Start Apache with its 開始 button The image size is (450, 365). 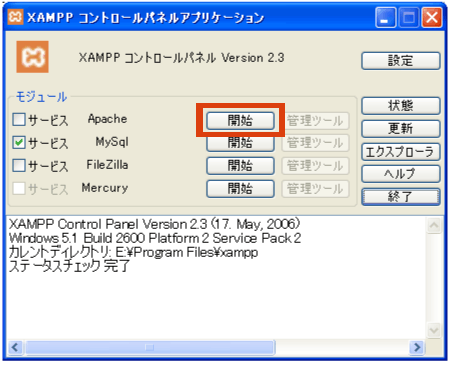[x=240, y=120]
